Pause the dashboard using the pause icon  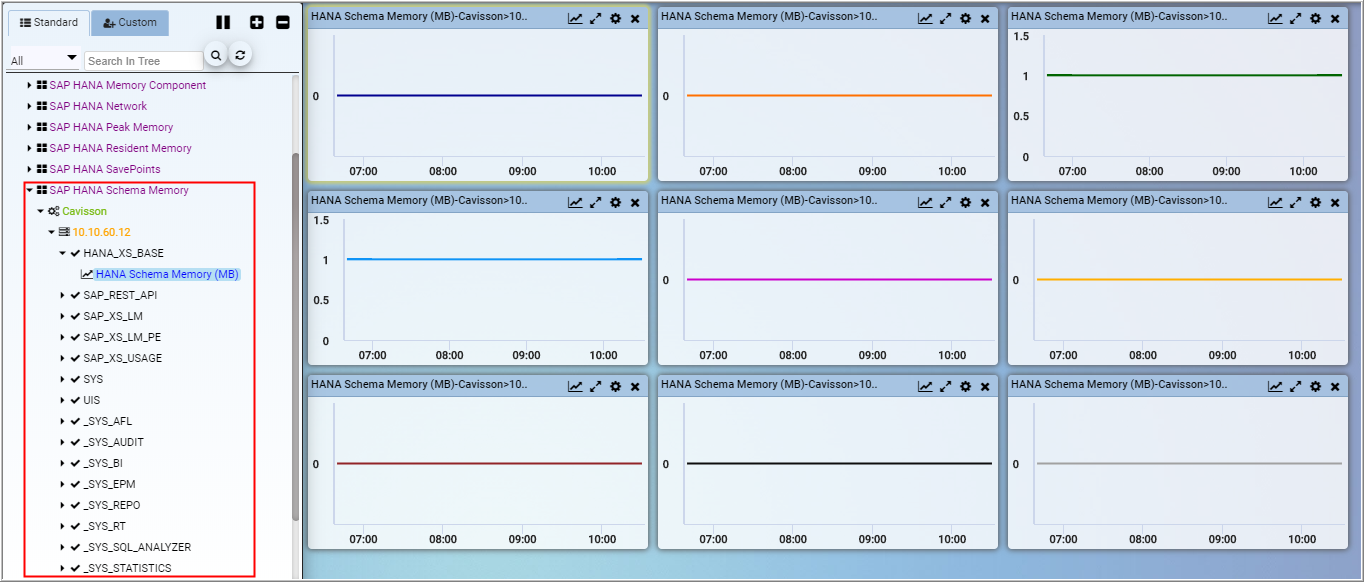click(x=223, y=22)
